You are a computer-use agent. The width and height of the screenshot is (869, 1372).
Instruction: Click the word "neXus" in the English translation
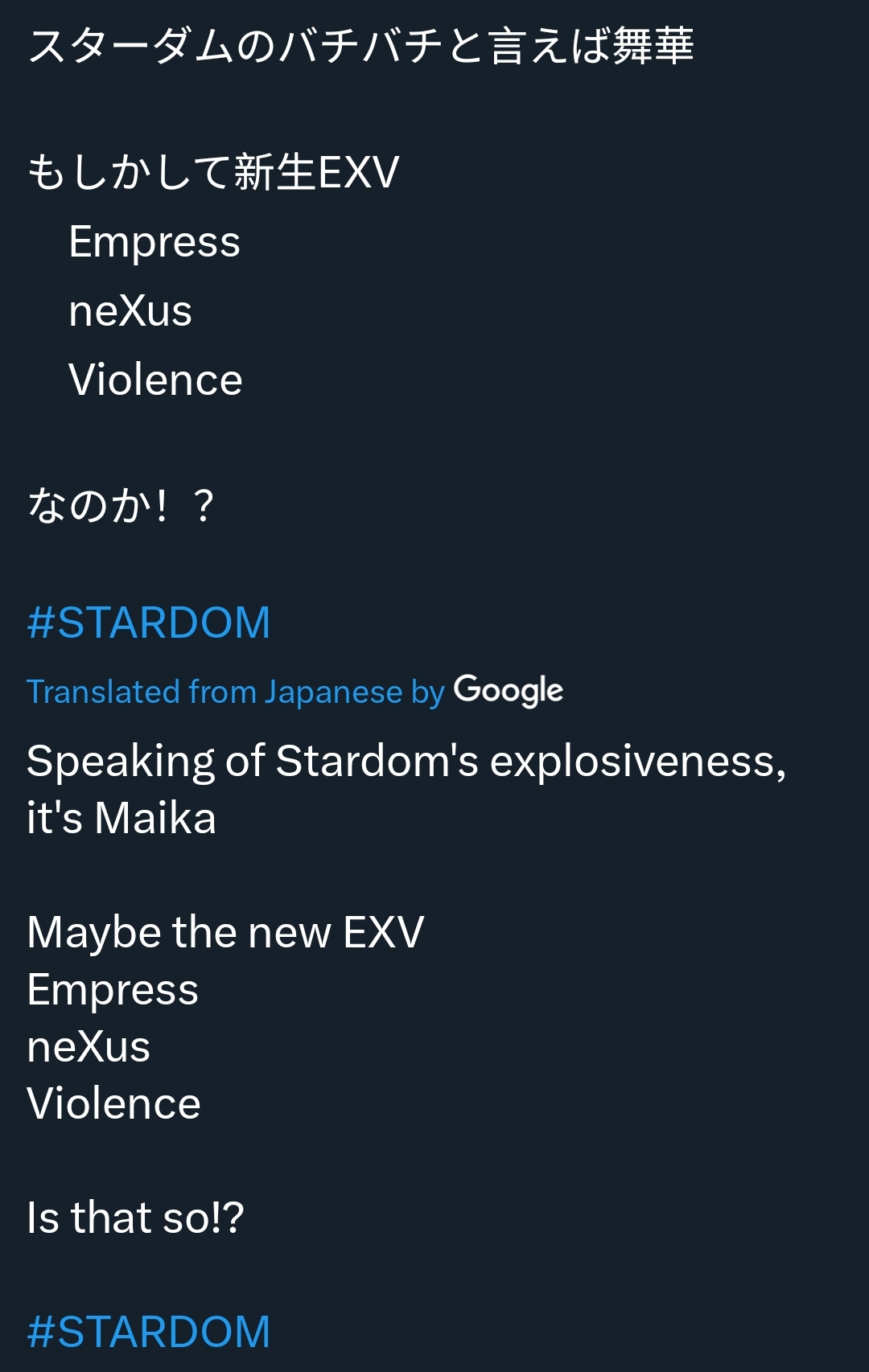(89, 1046)
